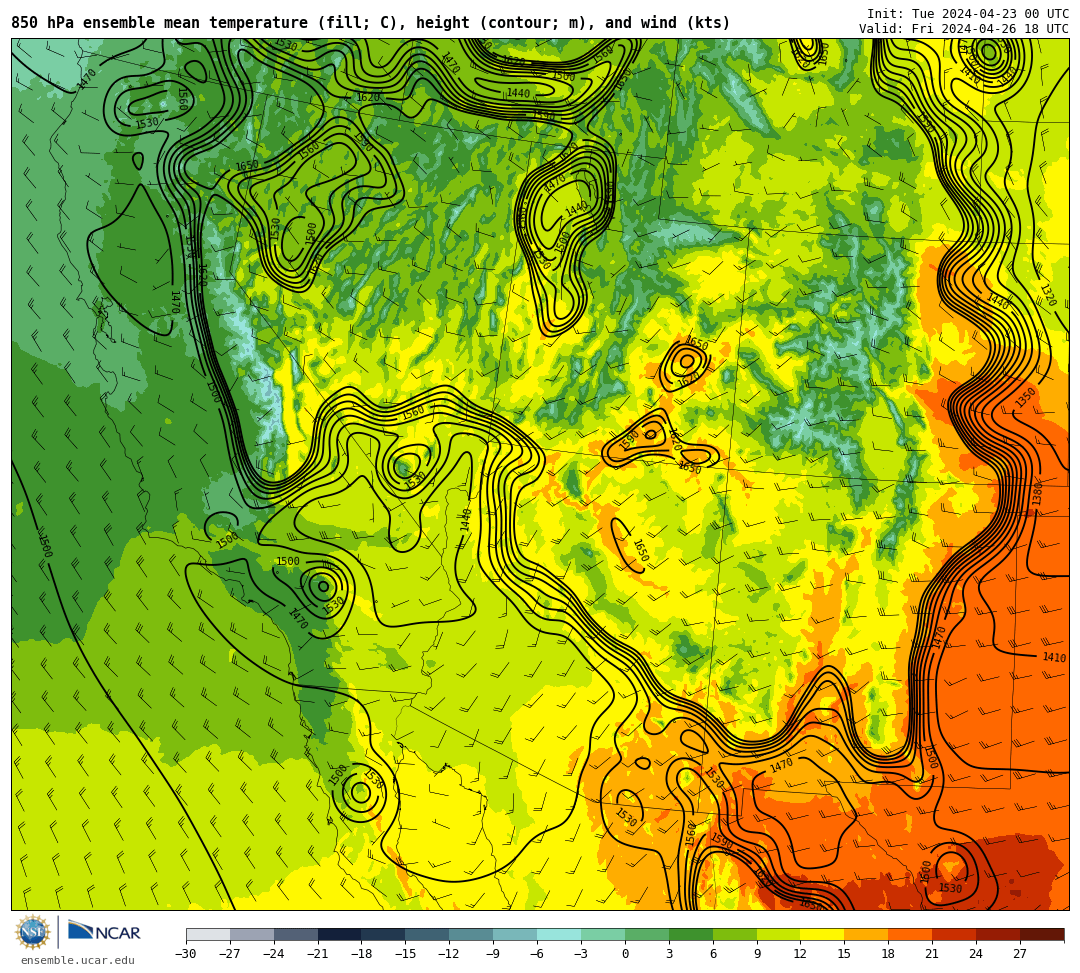Click the 0 colorbar label
The width and height of the screenshot is (1080, 973).
tap(625, 954)
